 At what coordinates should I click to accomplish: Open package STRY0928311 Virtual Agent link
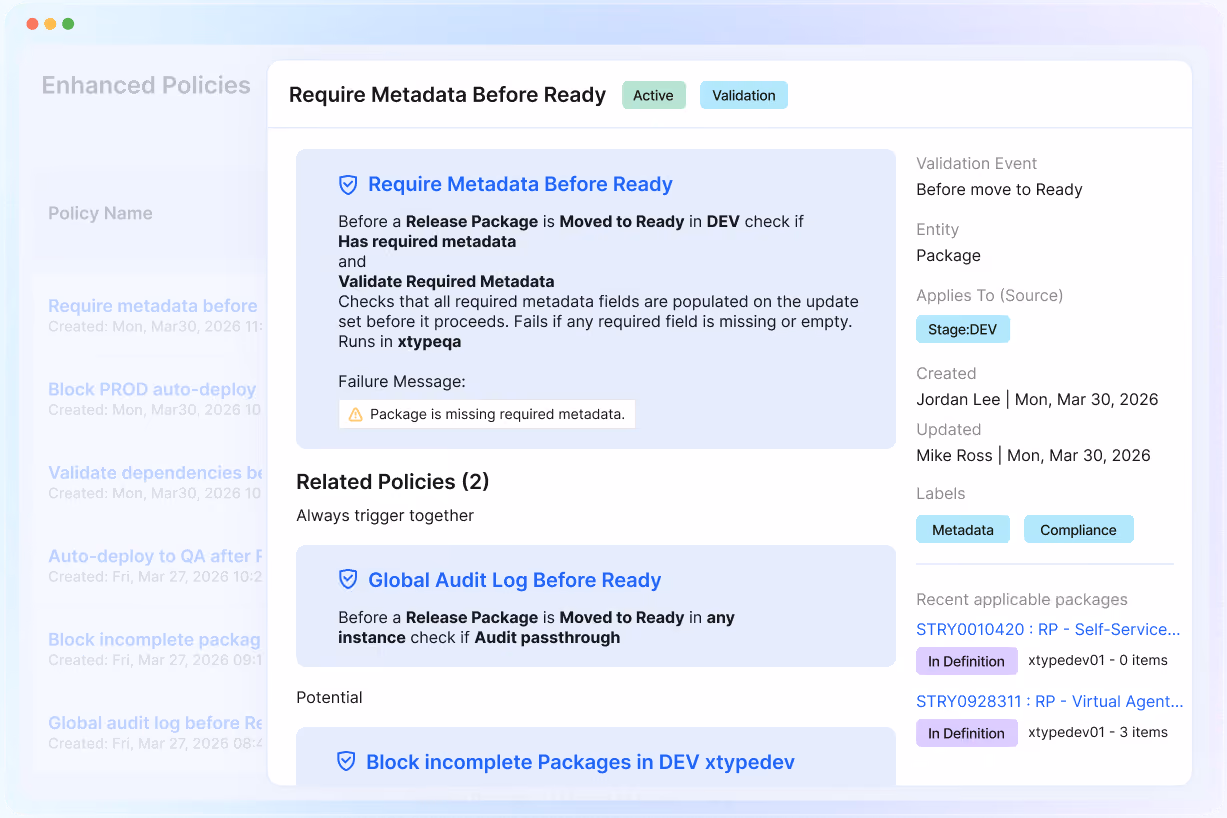[x=1050, y=701]
